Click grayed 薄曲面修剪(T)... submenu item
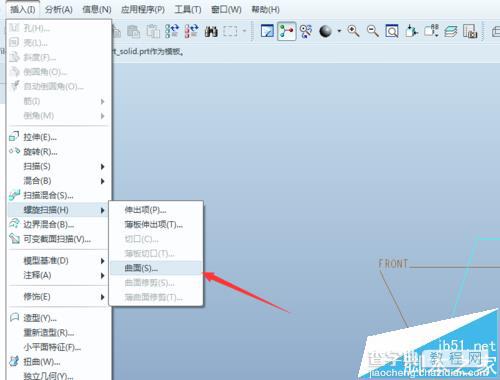 pos(156,297)
